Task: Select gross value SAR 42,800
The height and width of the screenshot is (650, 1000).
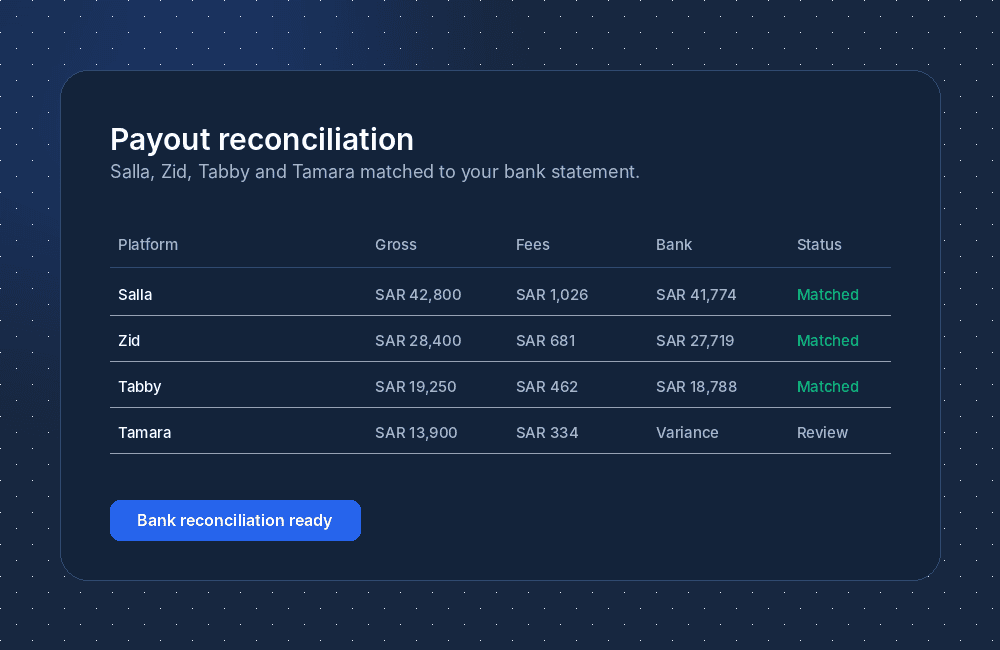Action: (418, 295)
